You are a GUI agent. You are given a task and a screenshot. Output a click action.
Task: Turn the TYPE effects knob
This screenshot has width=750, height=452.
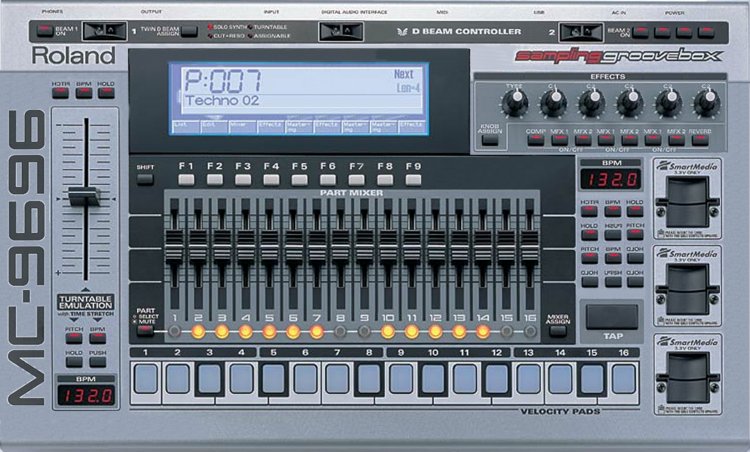(515, 102)
